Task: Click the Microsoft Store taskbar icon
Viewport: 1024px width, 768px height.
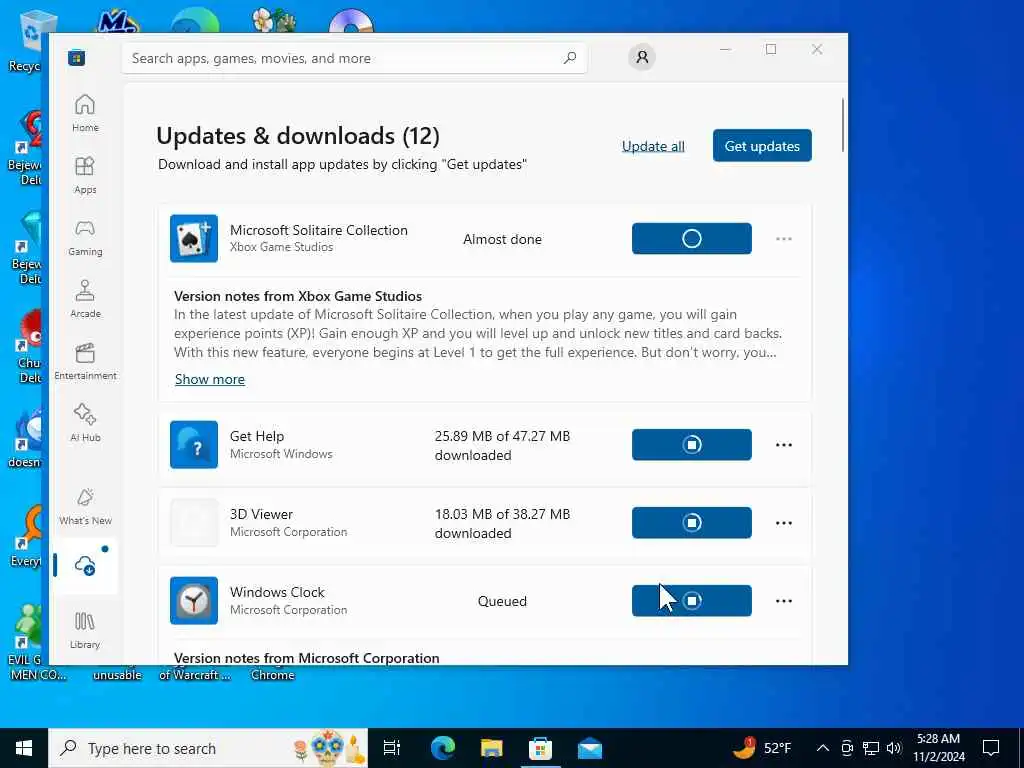Action: click(x=540, y=748)
